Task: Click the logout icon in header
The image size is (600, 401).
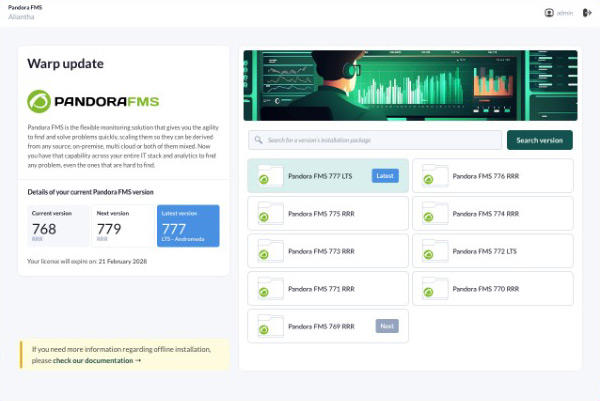Action: point(587,13)
